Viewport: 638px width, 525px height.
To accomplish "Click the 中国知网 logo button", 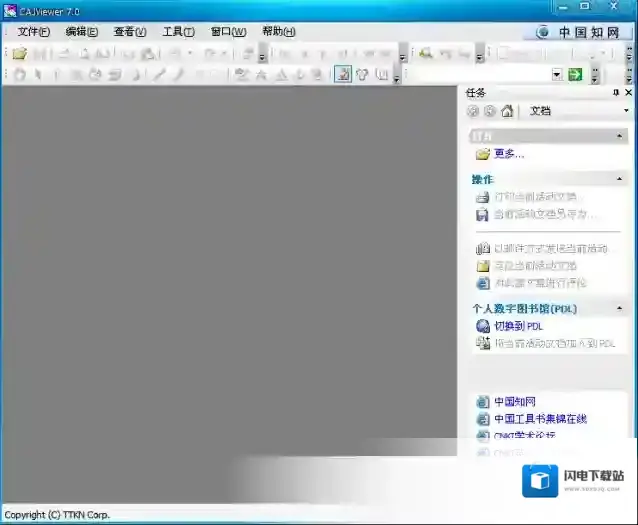I will point(578,32).
